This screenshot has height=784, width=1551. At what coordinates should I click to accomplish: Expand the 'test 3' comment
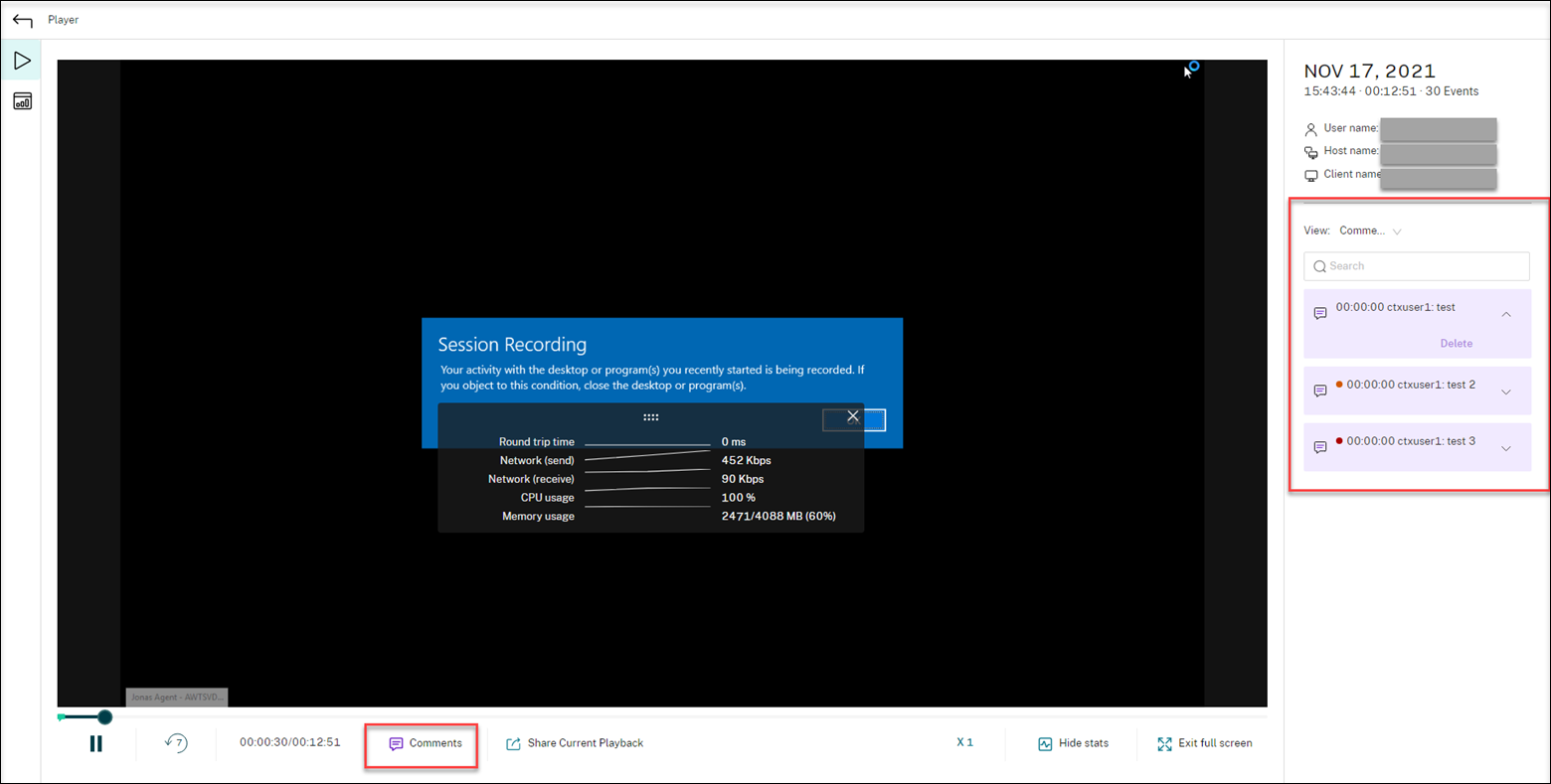(x=1505, y=448)
